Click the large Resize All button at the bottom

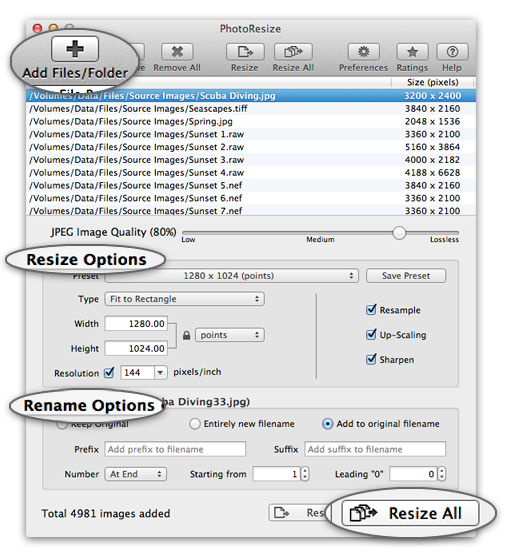click(x=410, y=513)
